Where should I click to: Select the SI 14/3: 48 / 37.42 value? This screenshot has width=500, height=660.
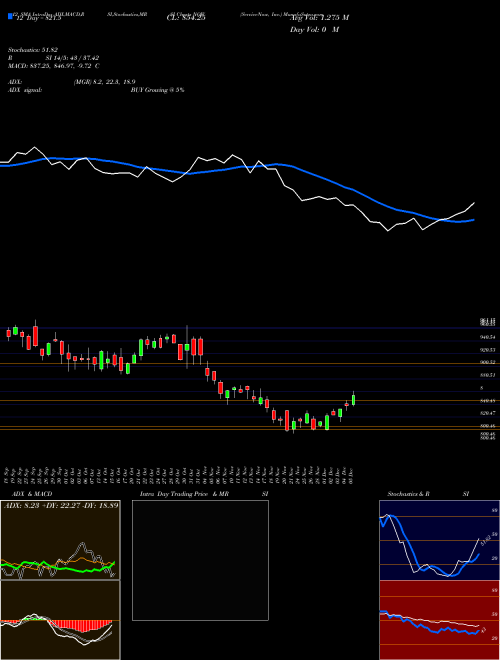pyautogui.click(x=72, y=58)
